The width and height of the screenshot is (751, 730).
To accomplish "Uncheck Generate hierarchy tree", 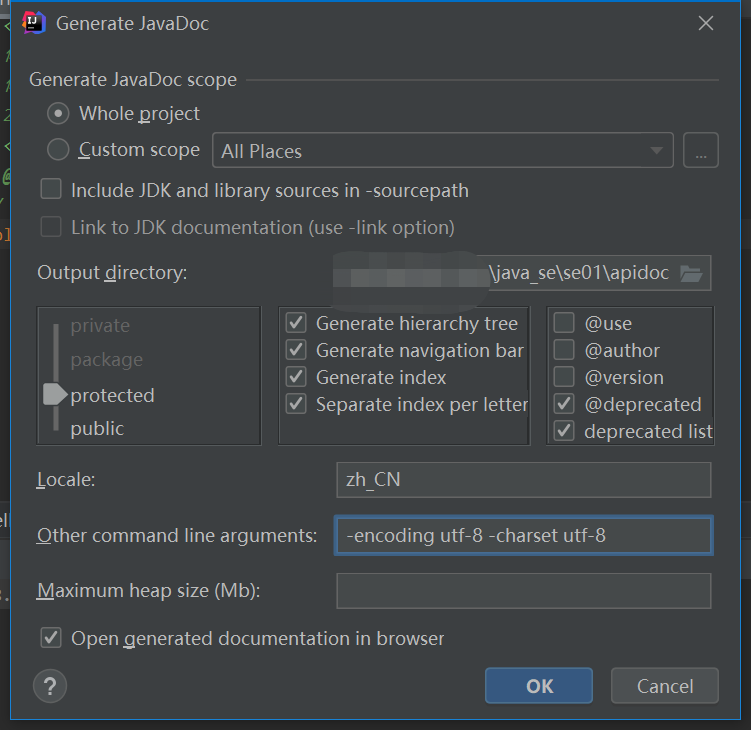I will click(296, 323).
